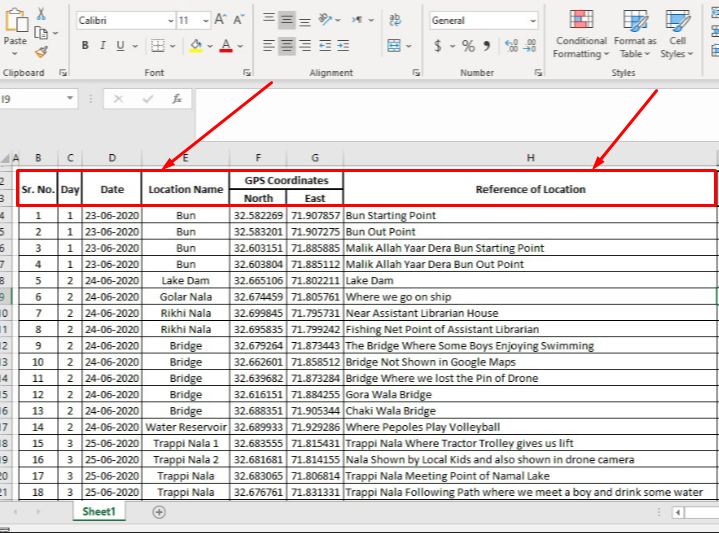This screenshot has width=719, height=533.
Task: Click the Cut scissors icon
Action: (41, 14)
